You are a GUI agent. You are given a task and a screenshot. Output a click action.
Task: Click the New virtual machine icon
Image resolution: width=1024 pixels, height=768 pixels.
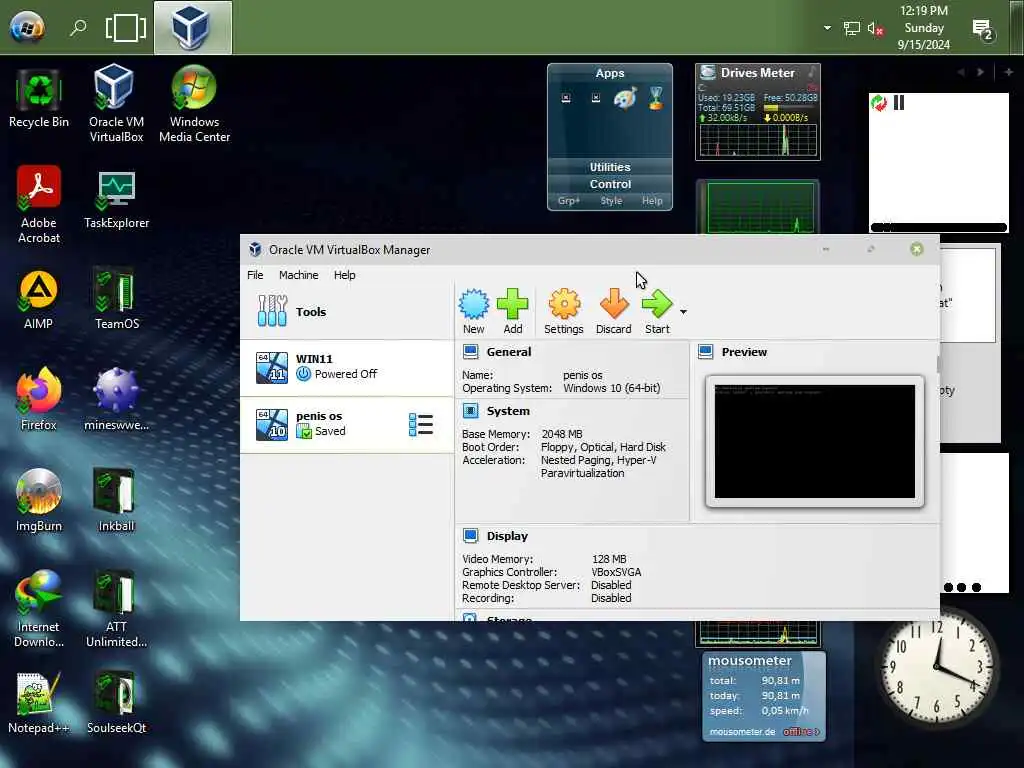[x=473, y=312]
